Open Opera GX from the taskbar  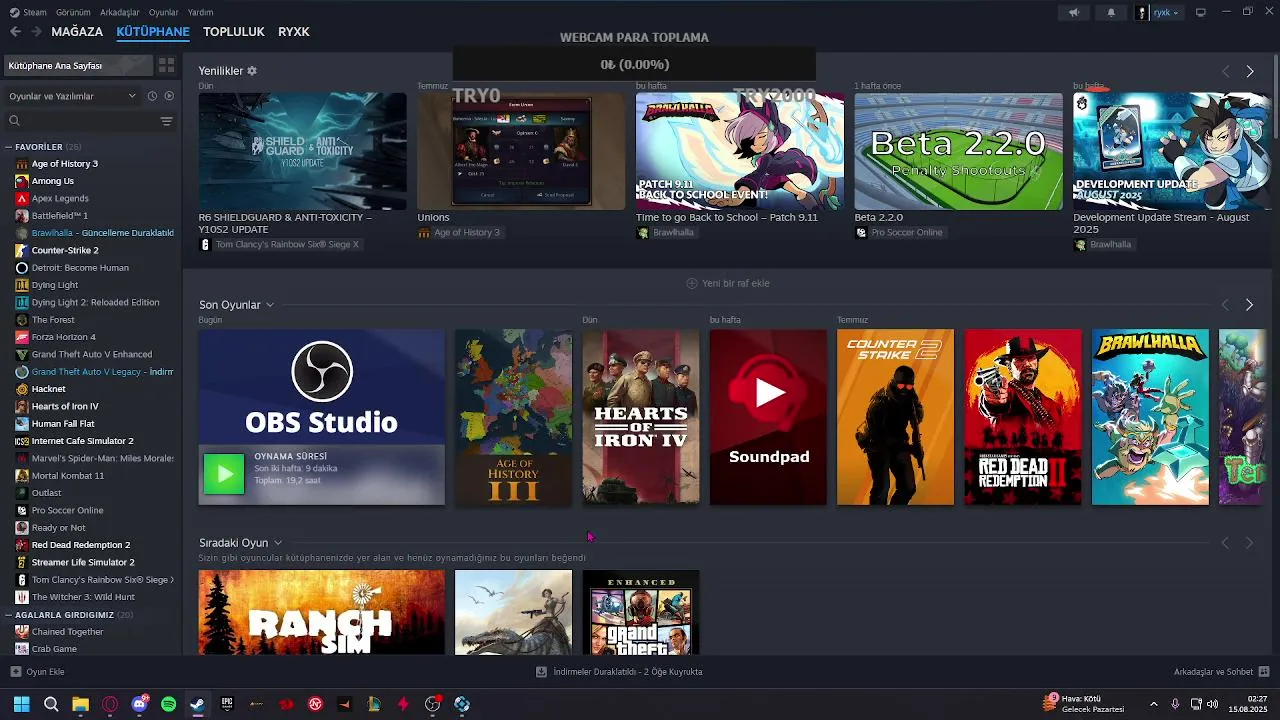click(110, 704)
